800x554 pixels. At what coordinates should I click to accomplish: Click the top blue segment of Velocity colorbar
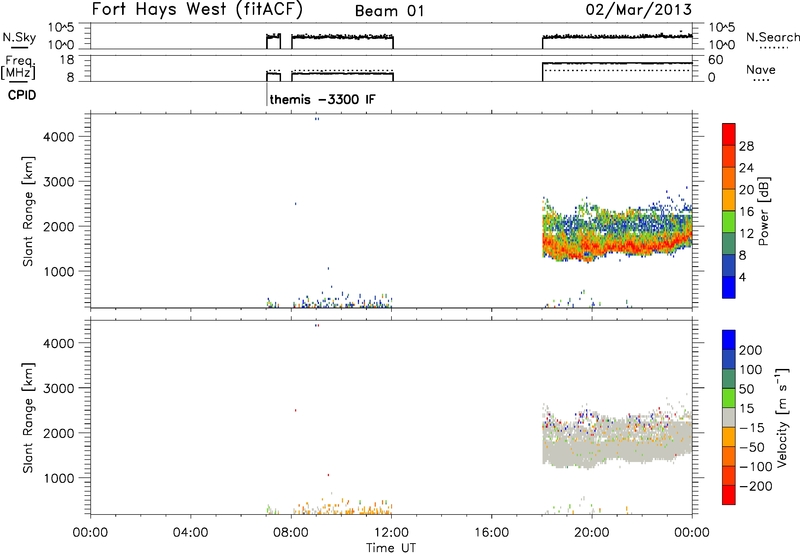coord(729,340)
